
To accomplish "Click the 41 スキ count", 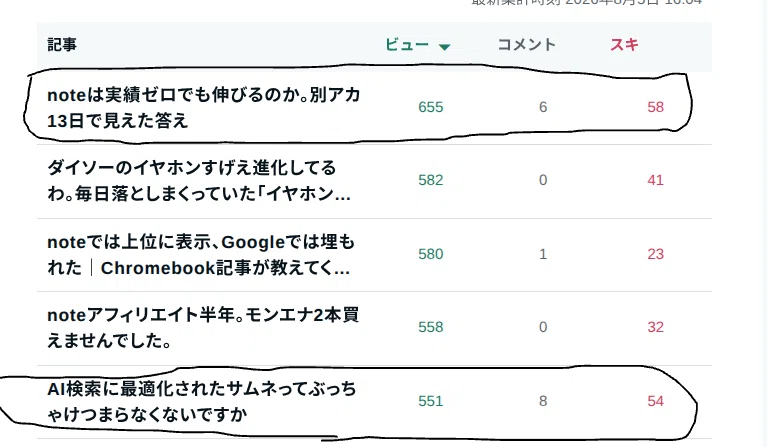I will click(x=655, y=180).
